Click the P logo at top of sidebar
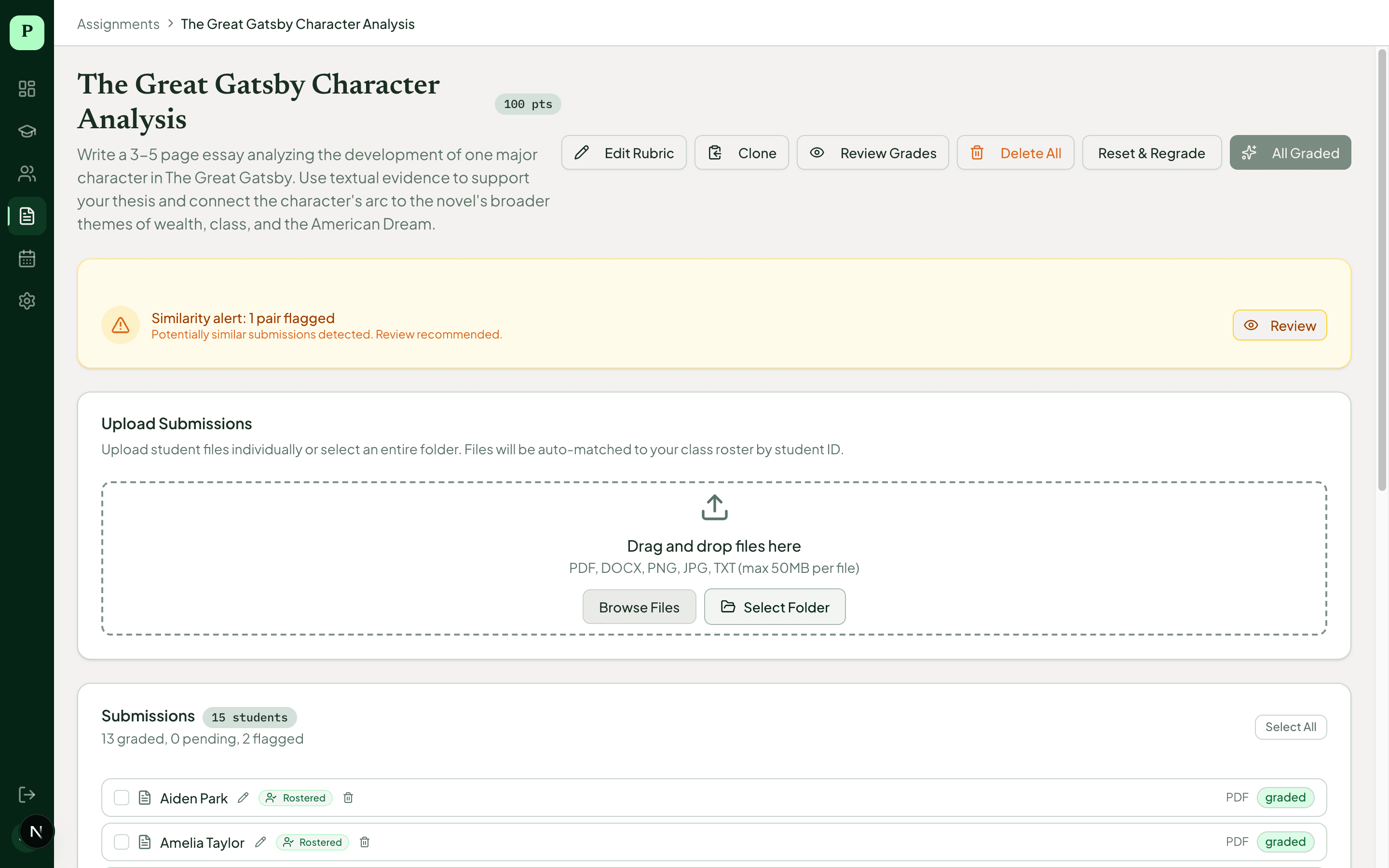 click(x=27, y=32)
